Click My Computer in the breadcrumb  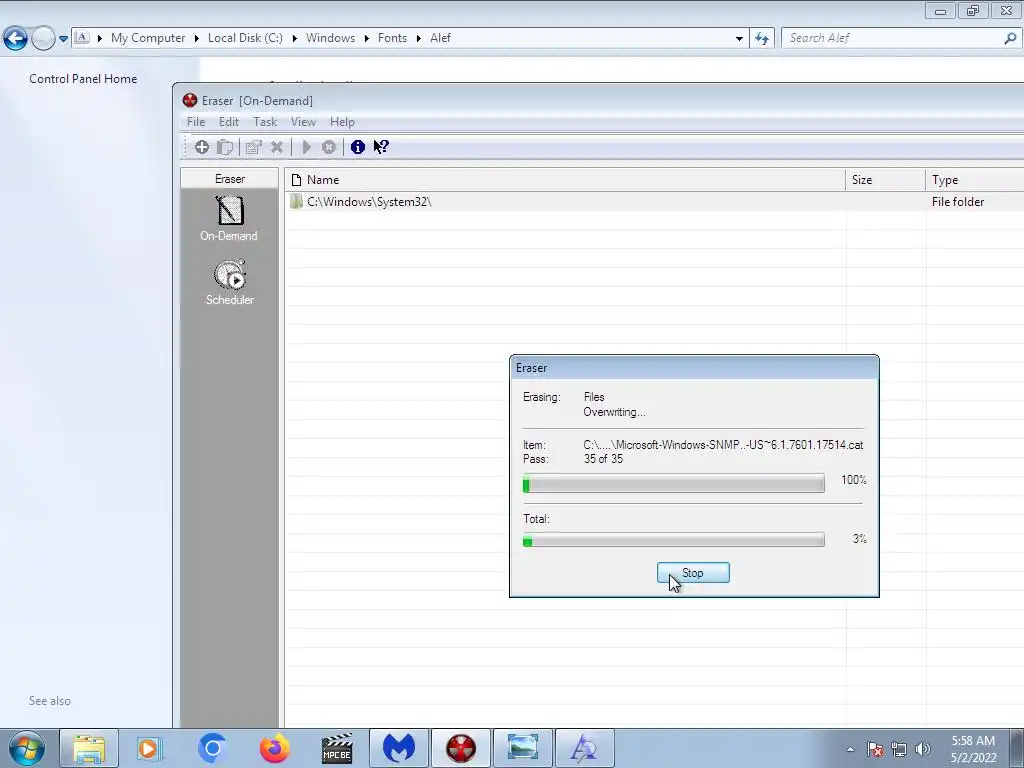148,39
